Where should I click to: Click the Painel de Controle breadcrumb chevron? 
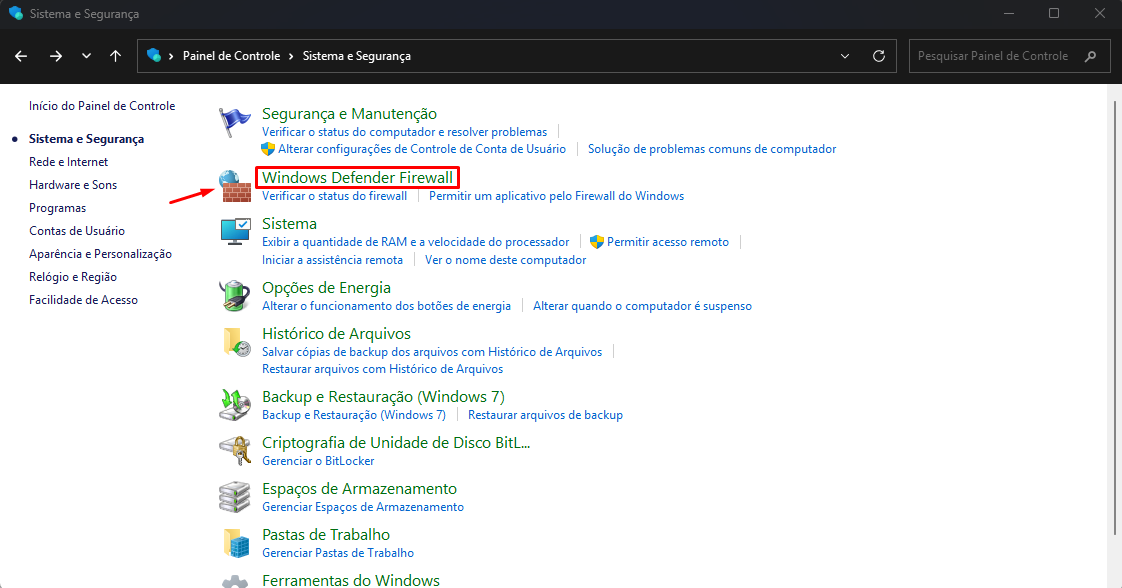pos(291,56)
